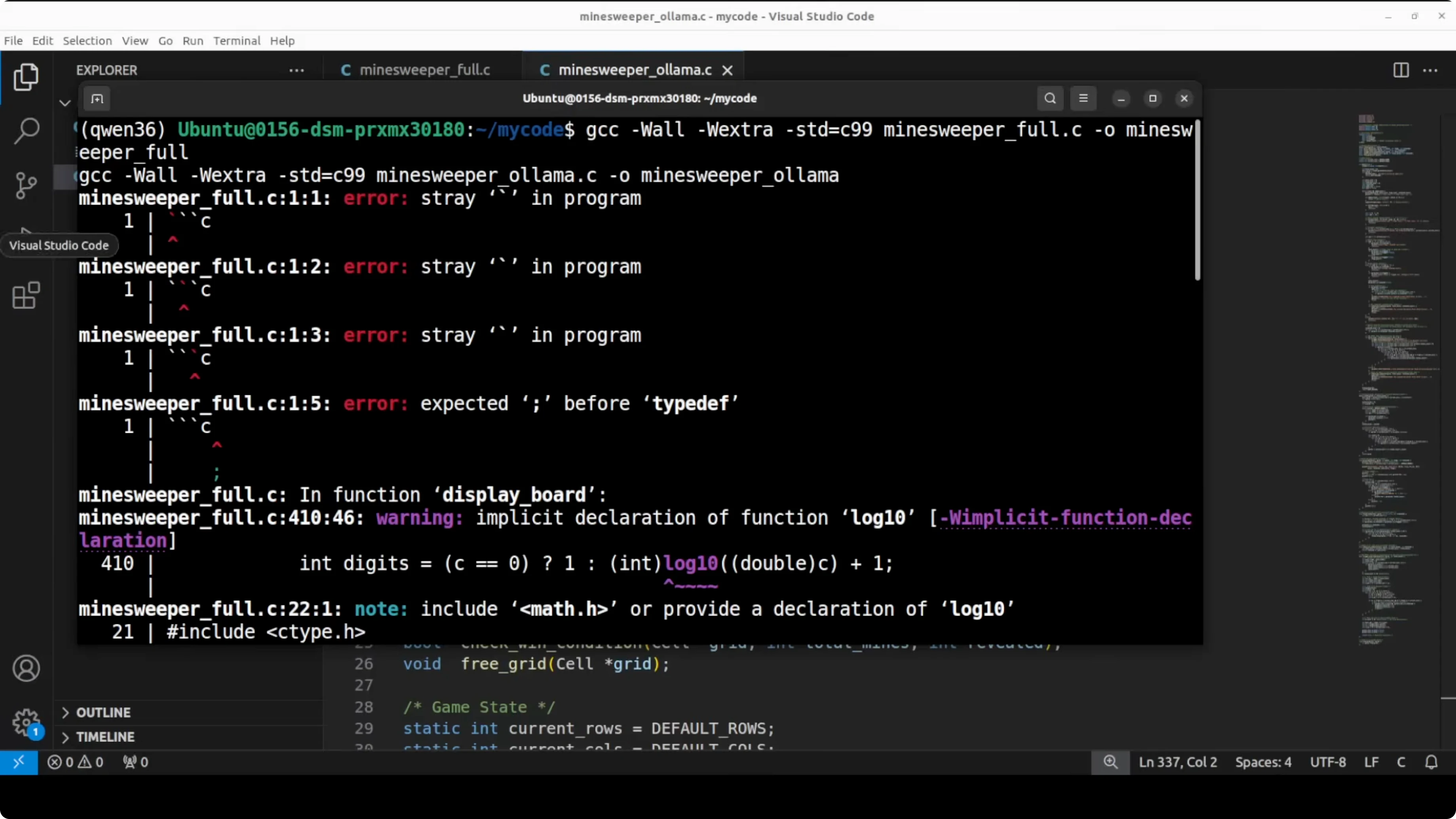Image resolution: width=1456 pixels, height=819 pixels.
Task: Expand the TIMELINE section
Action: click(x=105, y=737)
